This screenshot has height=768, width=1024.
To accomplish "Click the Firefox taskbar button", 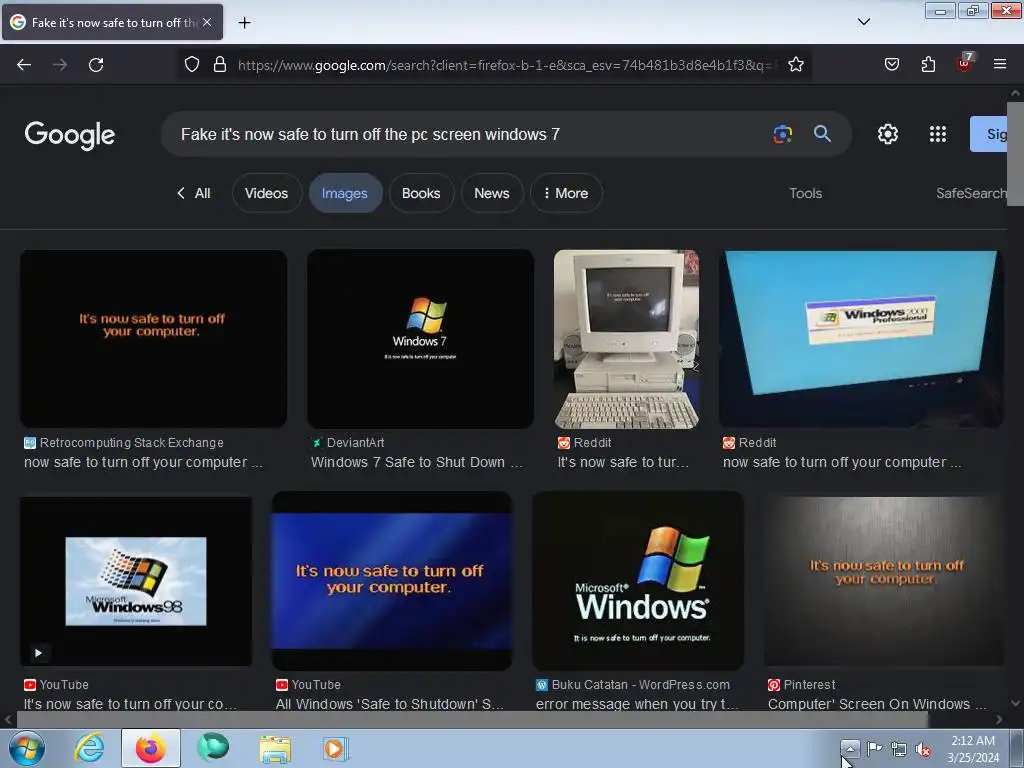I will tap(150, 748).
